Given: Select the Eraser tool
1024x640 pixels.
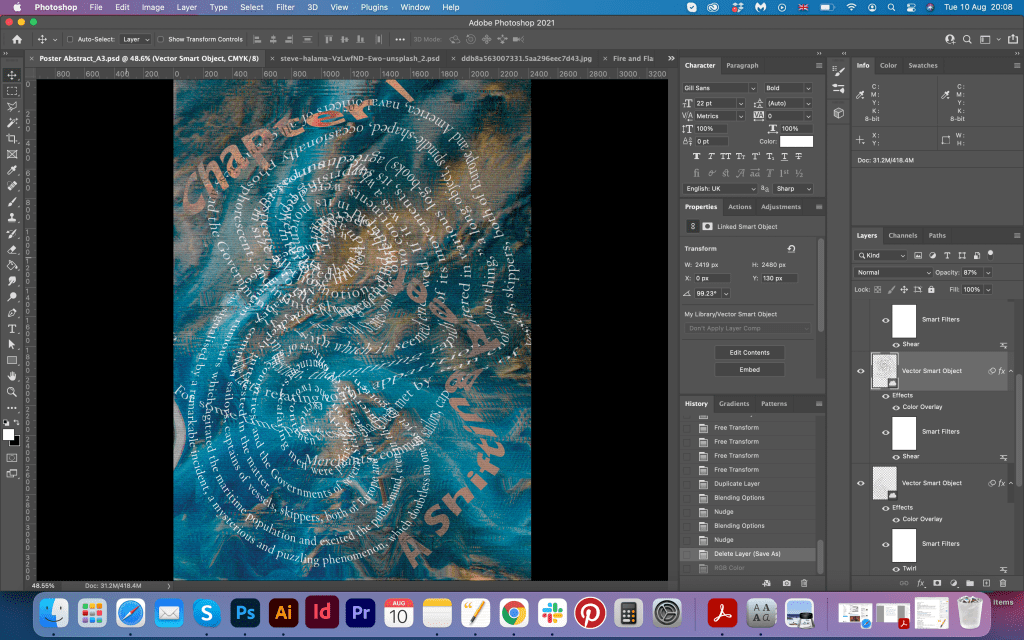Looking at the screenshot, I should pos(12,249).
